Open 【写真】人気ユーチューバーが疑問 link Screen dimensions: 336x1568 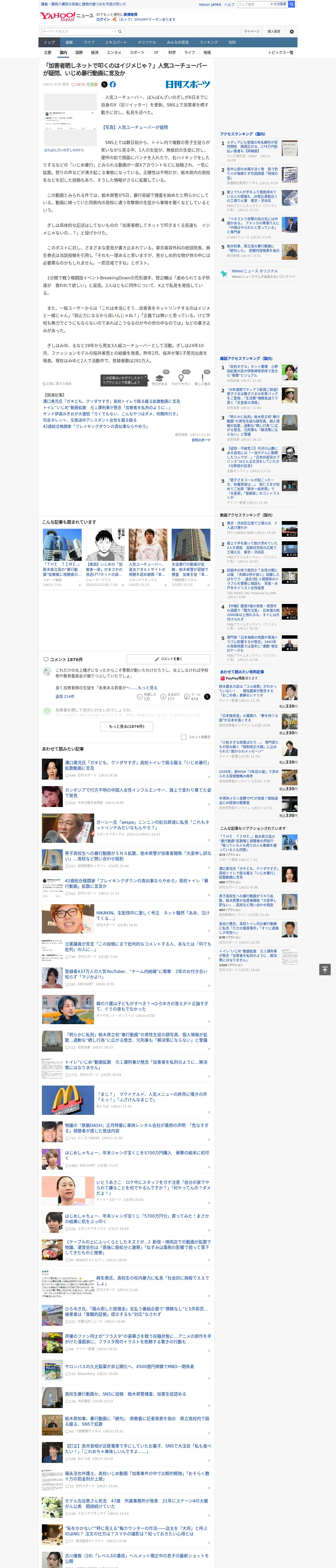click(x=135, y=127)
